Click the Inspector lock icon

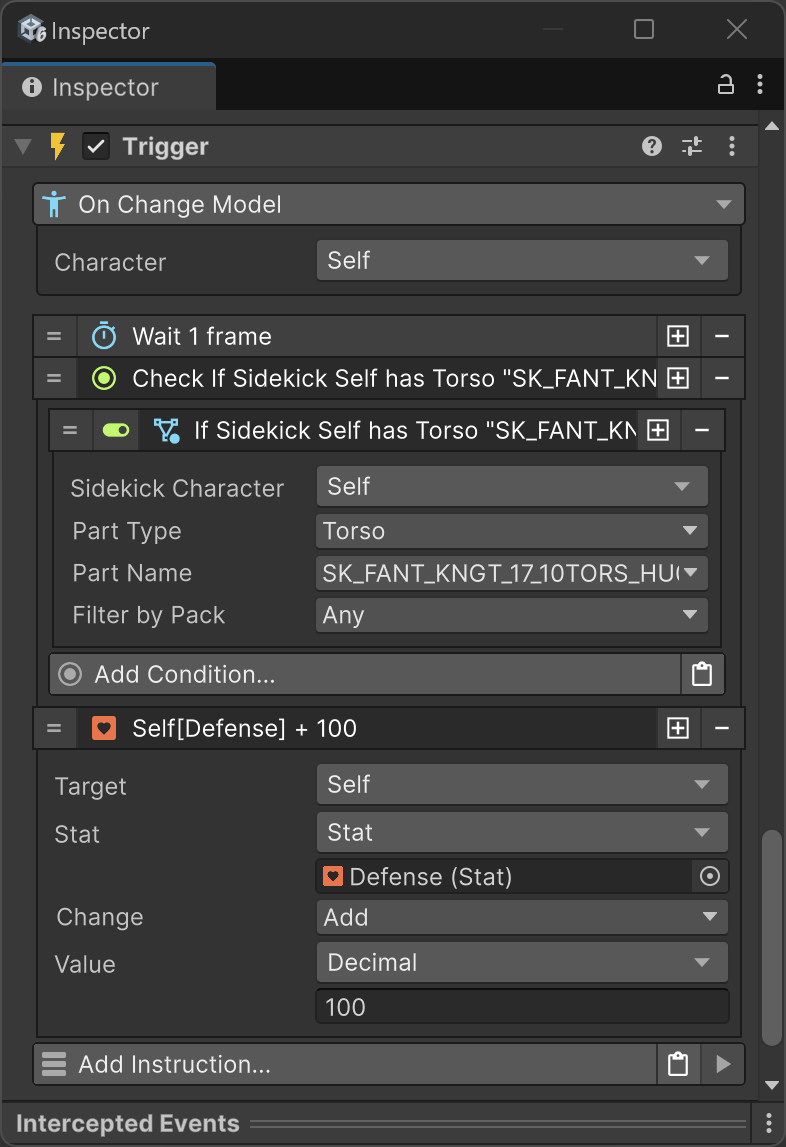click(x=726, y=86)
